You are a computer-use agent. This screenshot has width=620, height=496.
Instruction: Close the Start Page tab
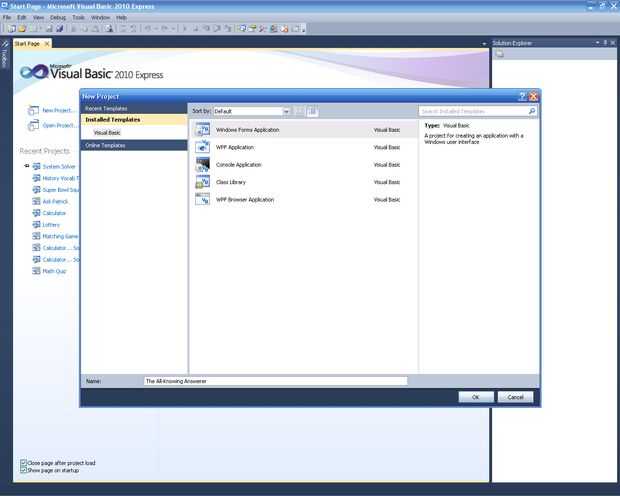pos(47,44)
